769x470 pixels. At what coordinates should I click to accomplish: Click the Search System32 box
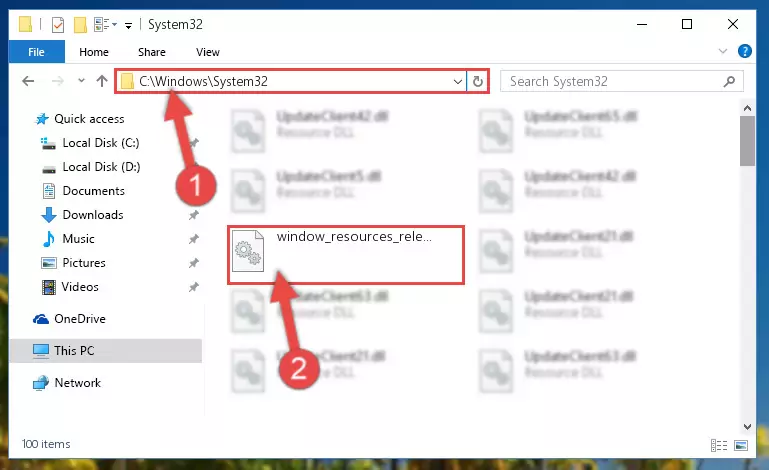(x=621, y=81)
